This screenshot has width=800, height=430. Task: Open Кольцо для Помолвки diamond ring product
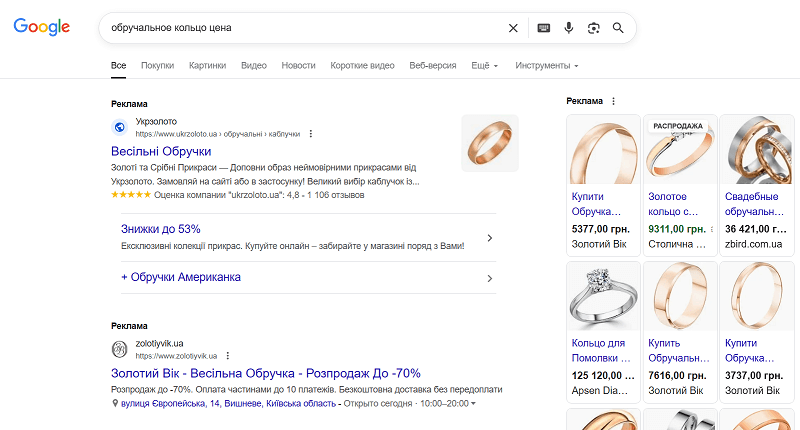click(x=603, y=332)
